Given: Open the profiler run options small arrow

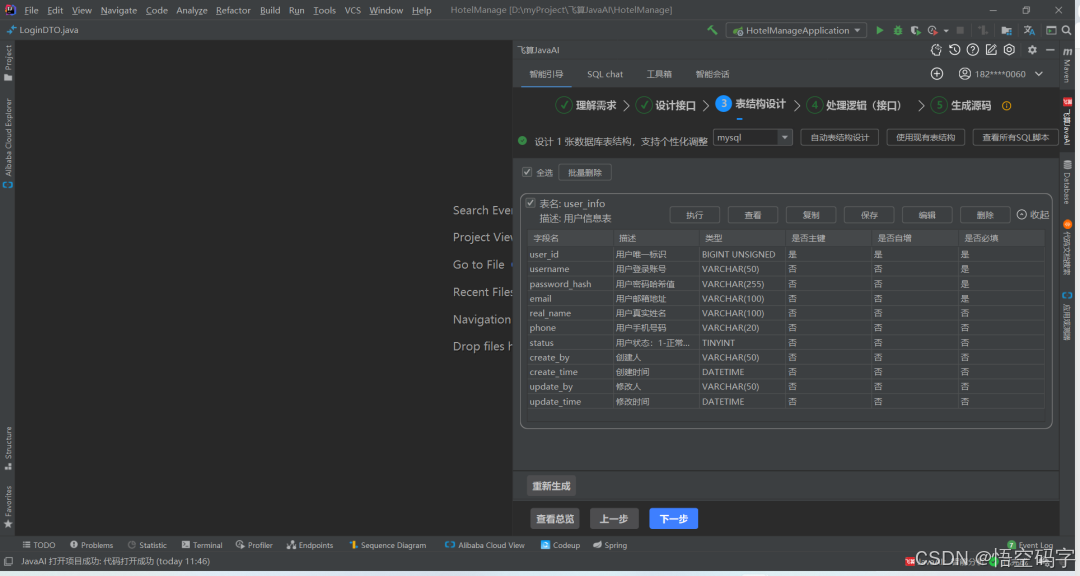Looking at the screenshot, I should click(946, 31).
